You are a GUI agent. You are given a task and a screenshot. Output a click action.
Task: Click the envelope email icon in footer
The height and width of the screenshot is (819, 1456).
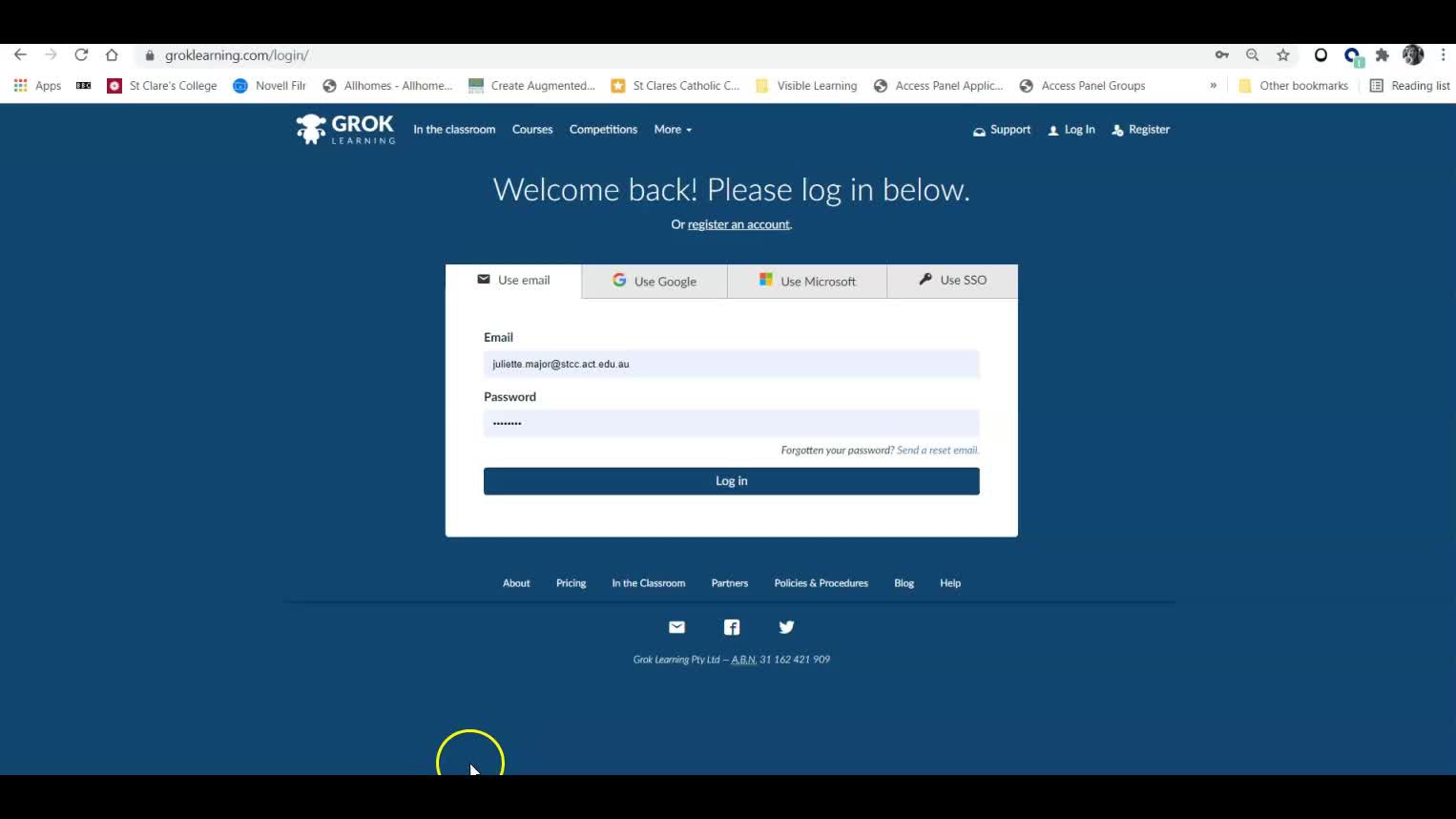pyautogui.click(x=676, y=627)
